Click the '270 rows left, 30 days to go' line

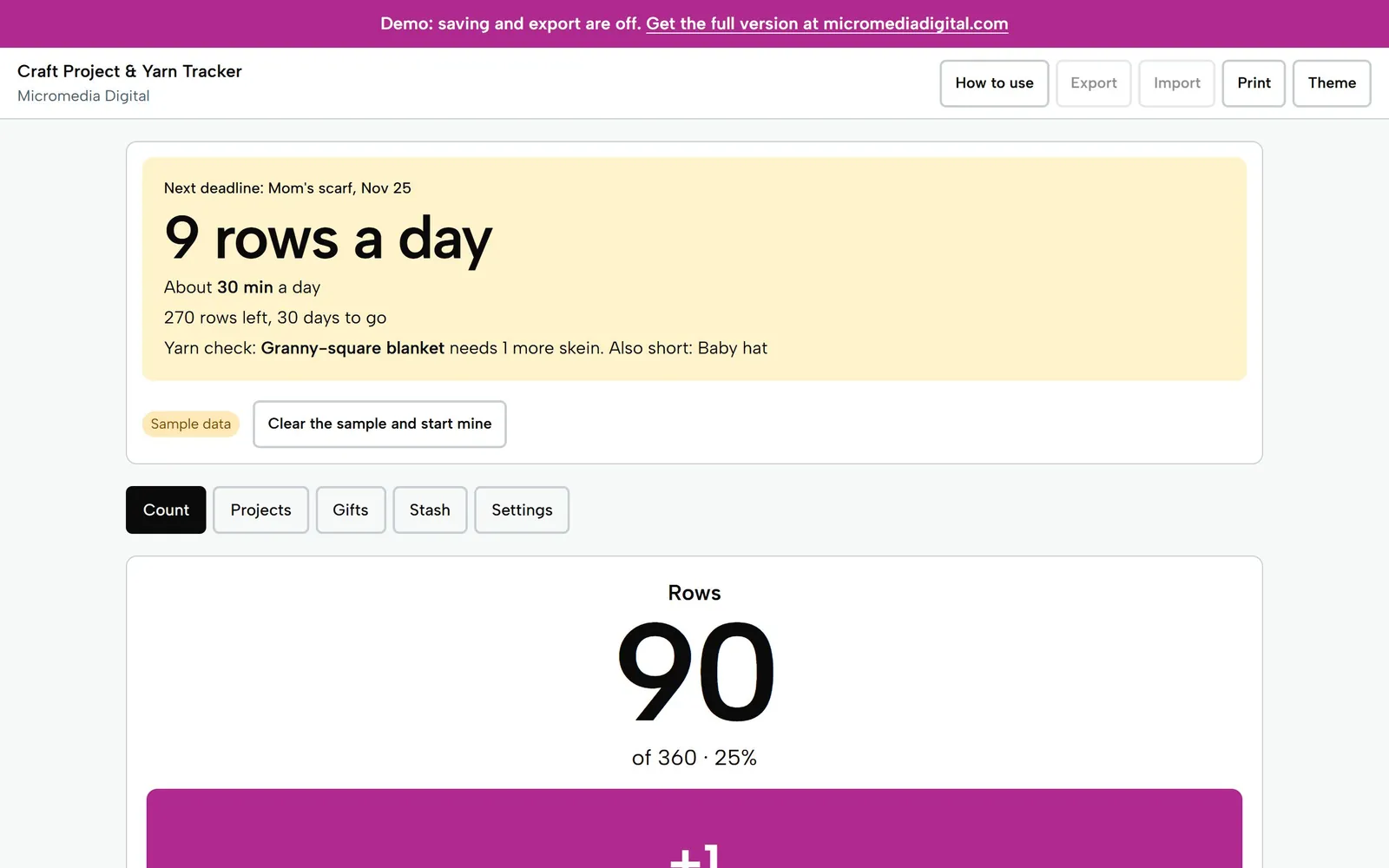[x=275, y=318]
